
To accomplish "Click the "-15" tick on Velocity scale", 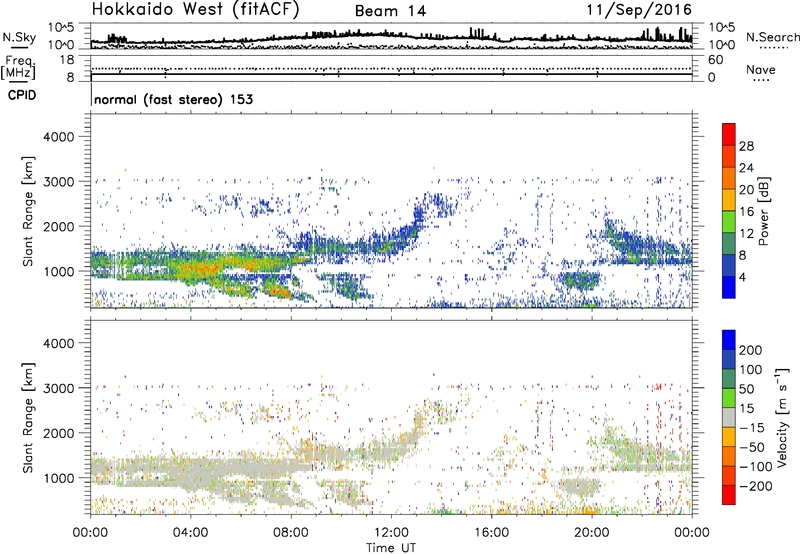I will pos(752,428).
